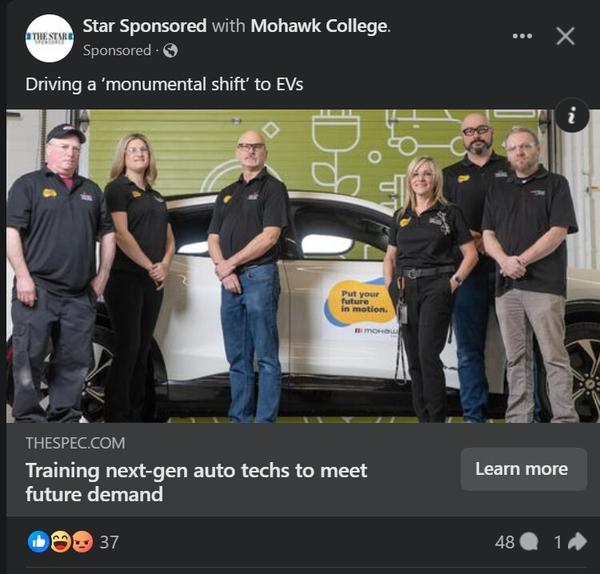The height and width of the screenshot is (574, 600).
Task: Open the ad info 'i' icon
Action: click(x=572, y=116)
